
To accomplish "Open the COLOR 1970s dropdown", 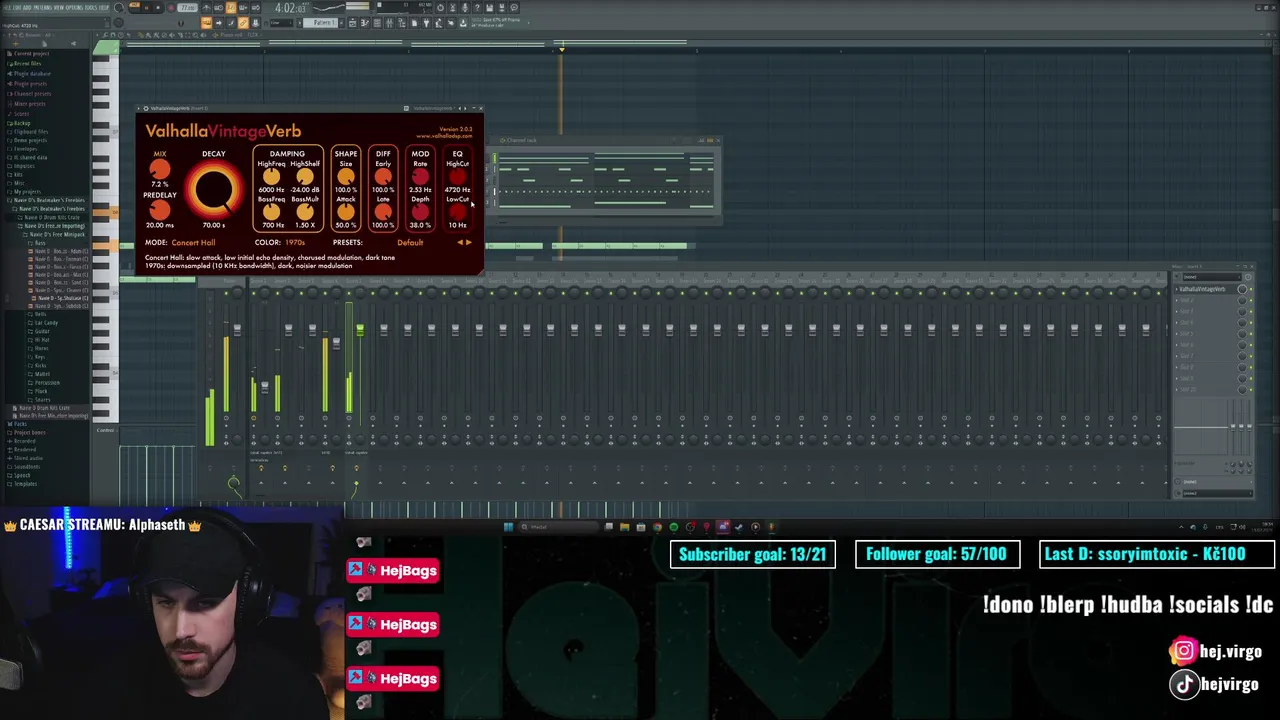I will (x=295, y=242).
